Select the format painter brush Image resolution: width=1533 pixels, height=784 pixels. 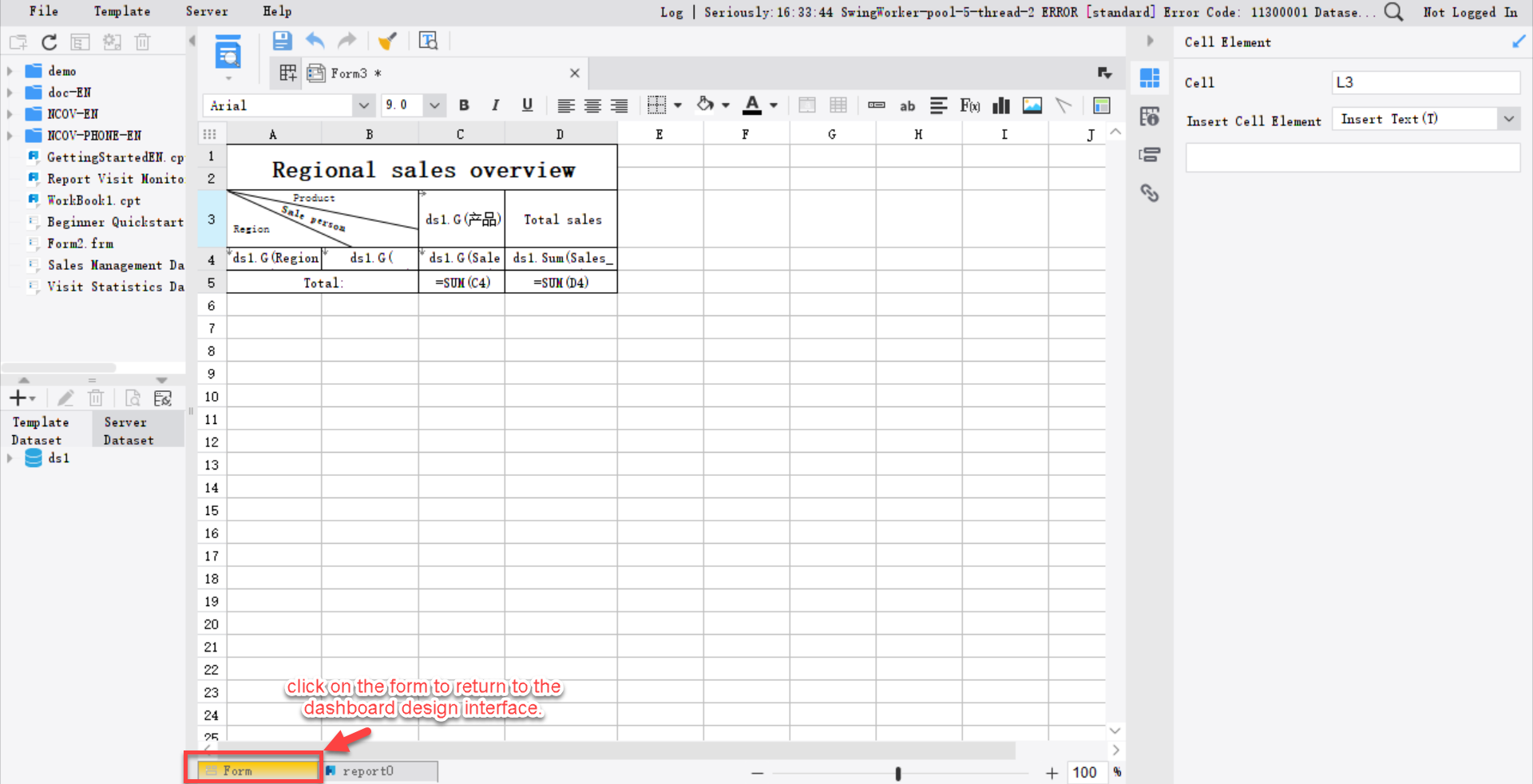point(387,41)
